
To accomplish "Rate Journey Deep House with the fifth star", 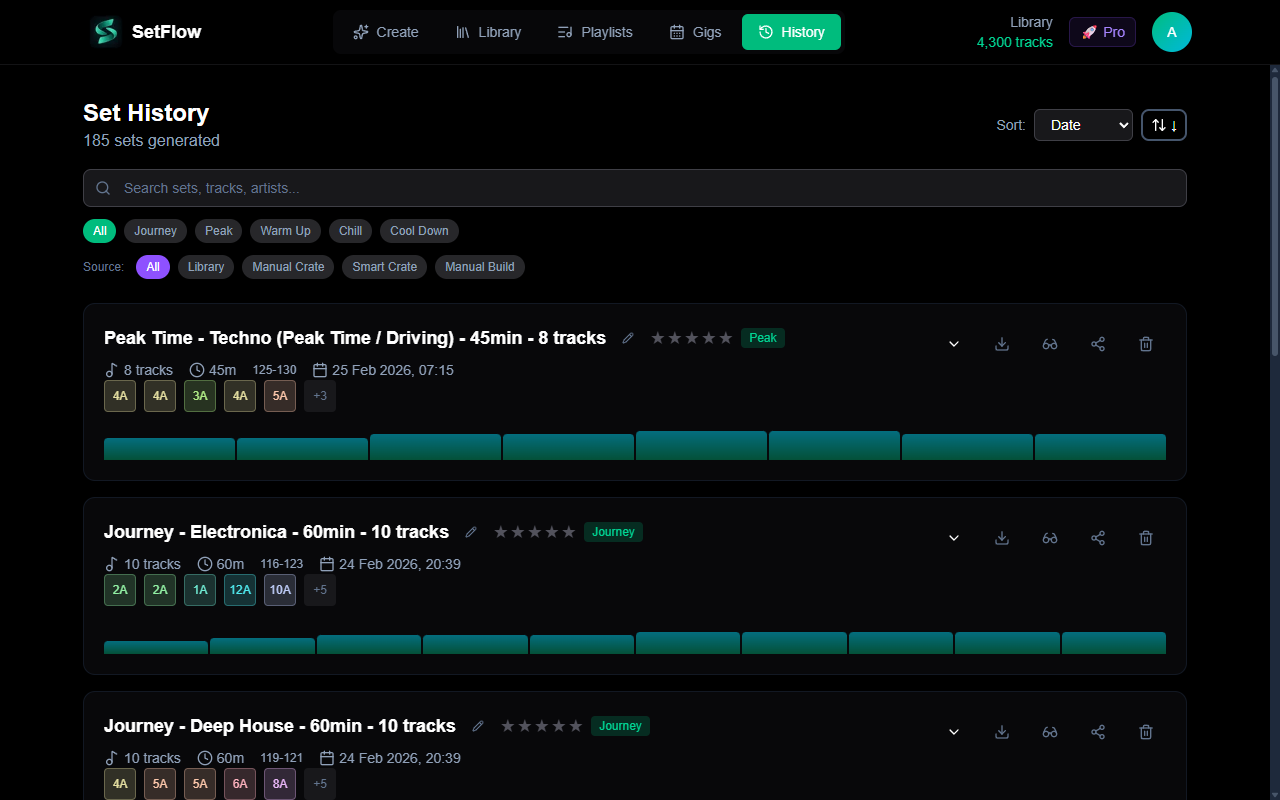I will coord(575,725).
